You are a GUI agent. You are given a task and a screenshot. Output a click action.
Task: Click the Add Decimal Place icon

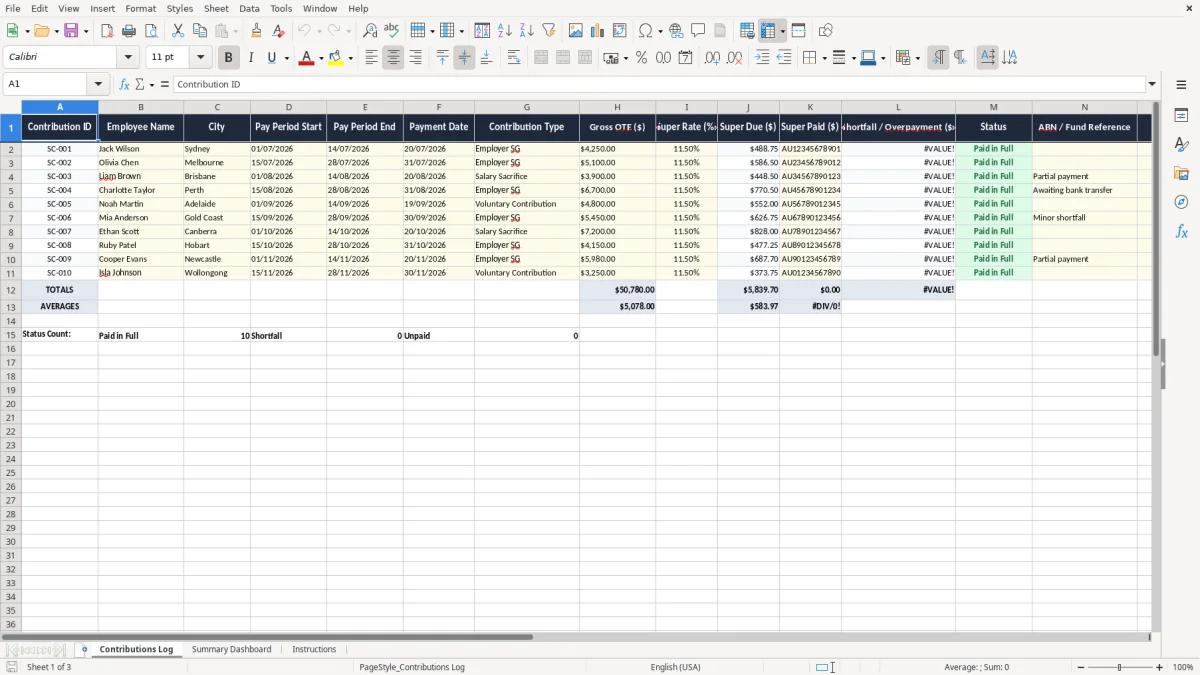point(712,58)
